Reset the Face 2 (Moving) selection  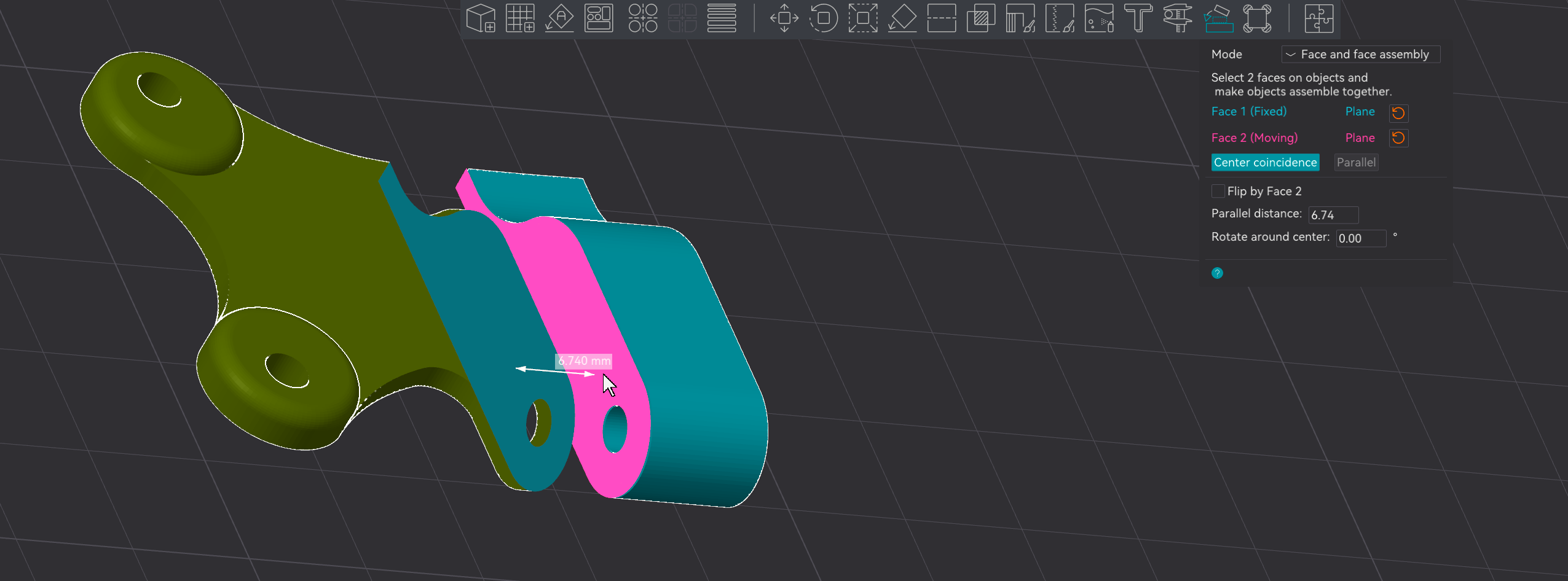click(x=1398, y=138)
